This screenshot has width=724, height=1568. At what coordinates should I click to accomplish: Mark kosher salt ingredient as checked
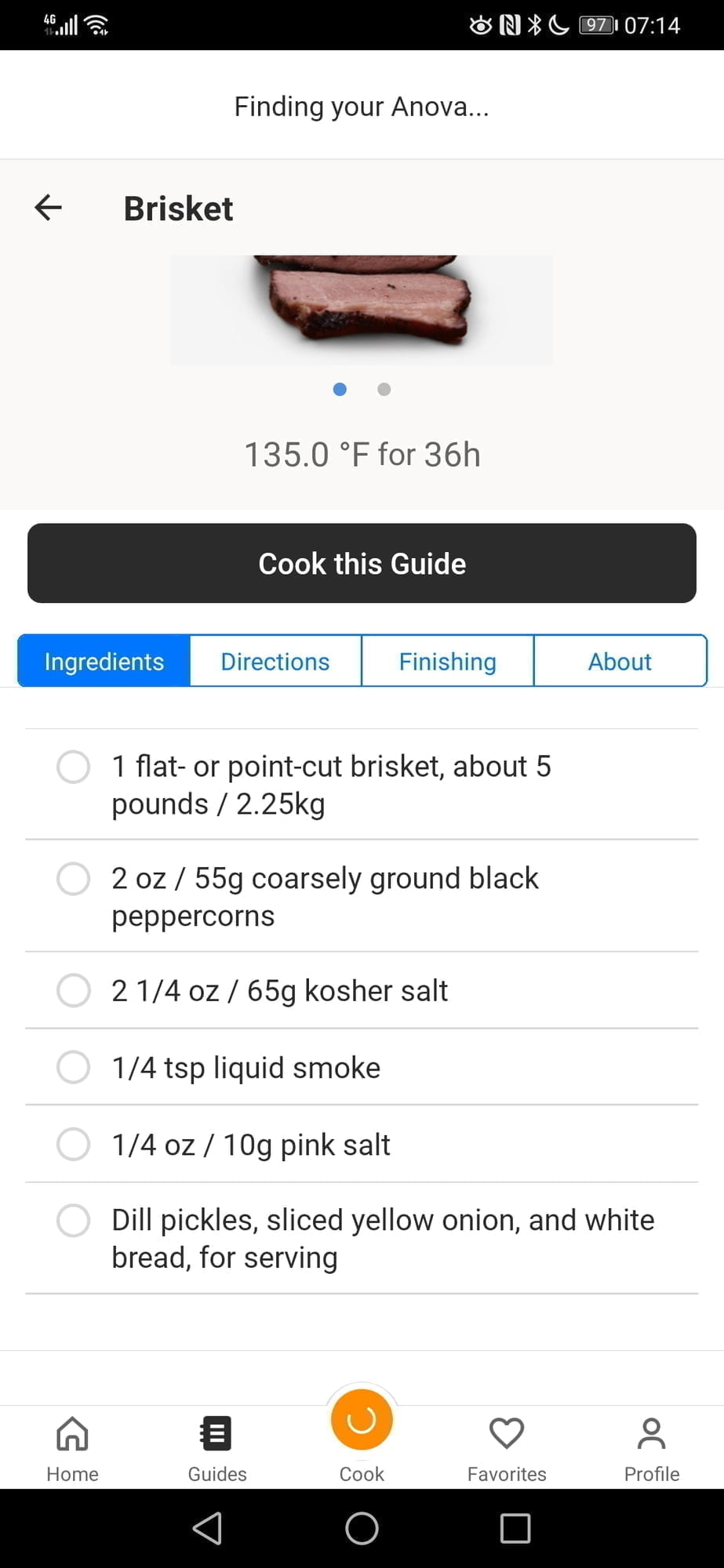pyautogui.click(x=74, y=990)
